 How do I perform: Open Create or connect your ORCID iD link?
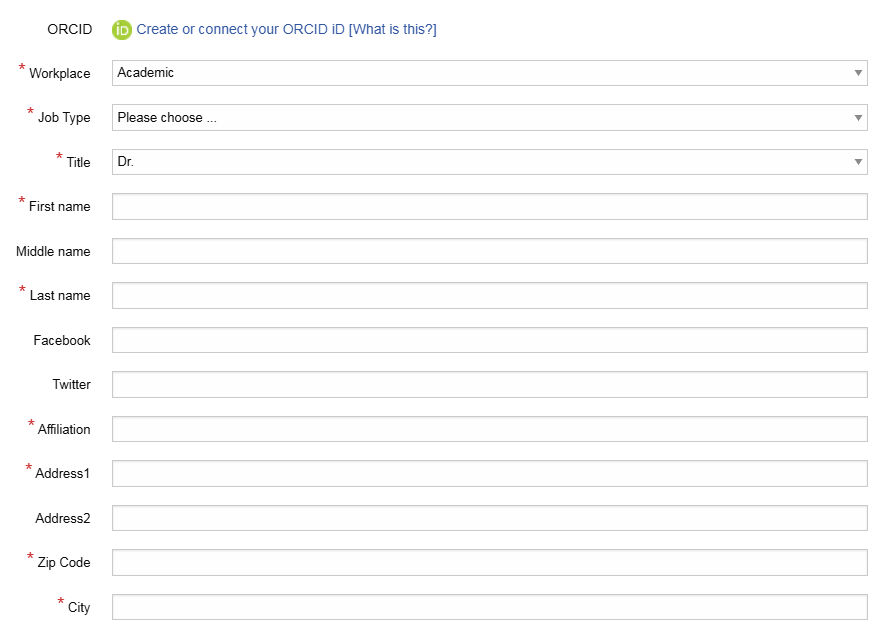click(240, 30)
